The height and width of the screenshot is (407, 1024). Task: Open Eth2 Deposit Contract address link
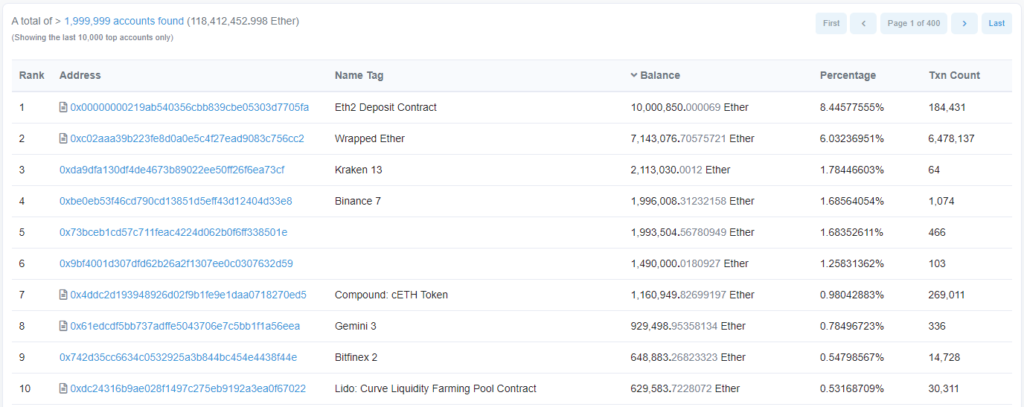click(x=189, y=107)
